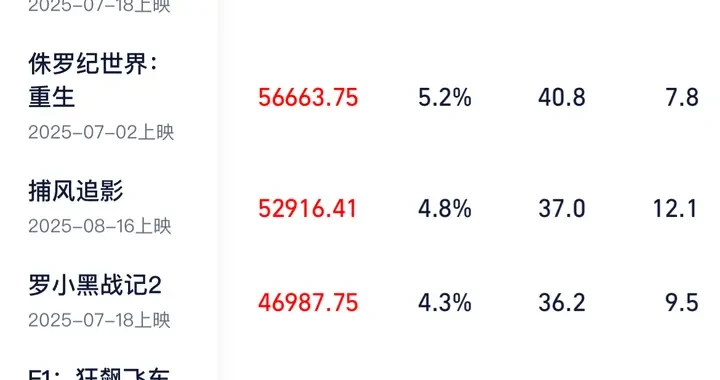720x380 pixels.
Task: Click the 7.8 value in the first row
Action: pos(682,98)
